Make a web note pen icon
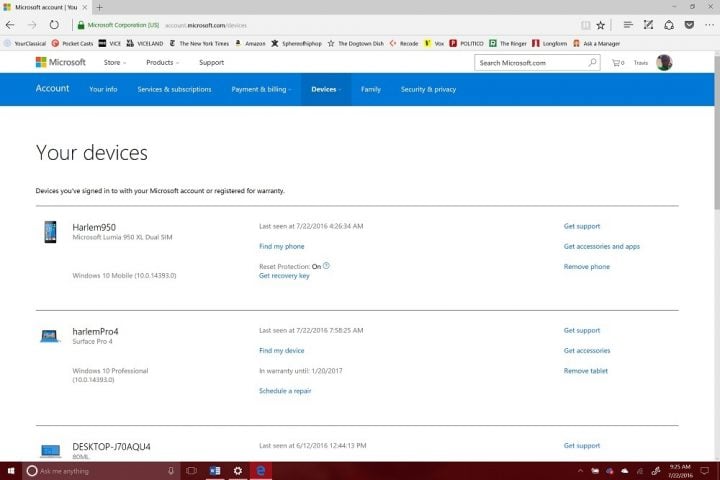Viewport: 720px width, 480px height. (x=648, y=25)
